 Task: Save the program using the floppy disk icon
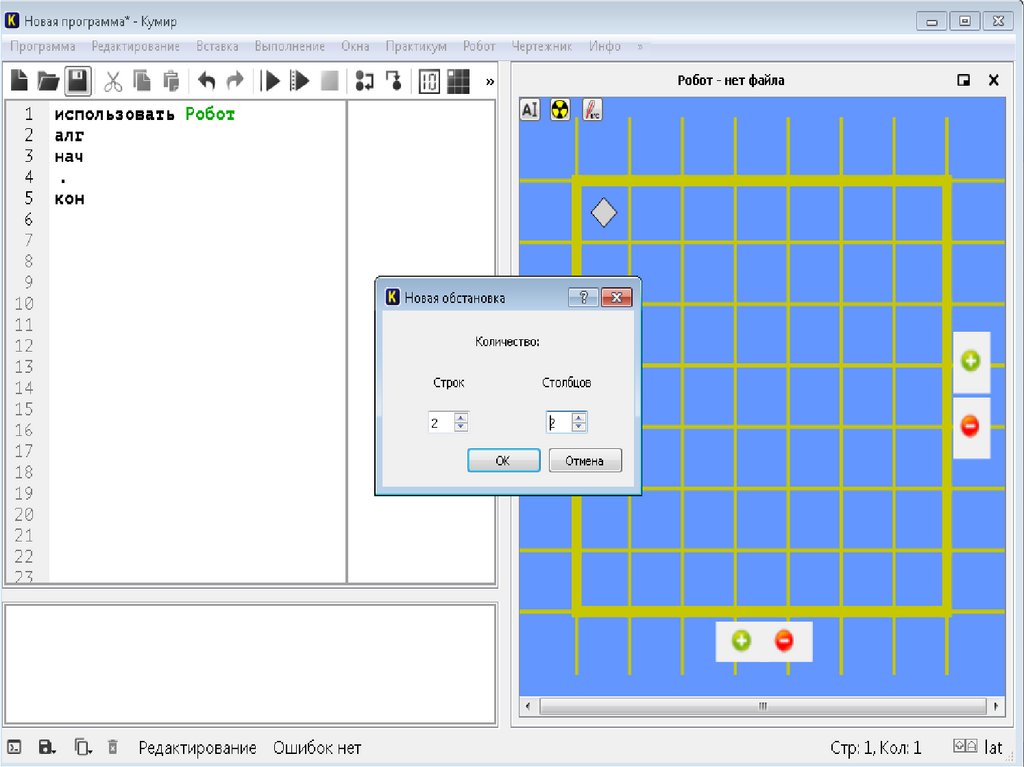78,81
